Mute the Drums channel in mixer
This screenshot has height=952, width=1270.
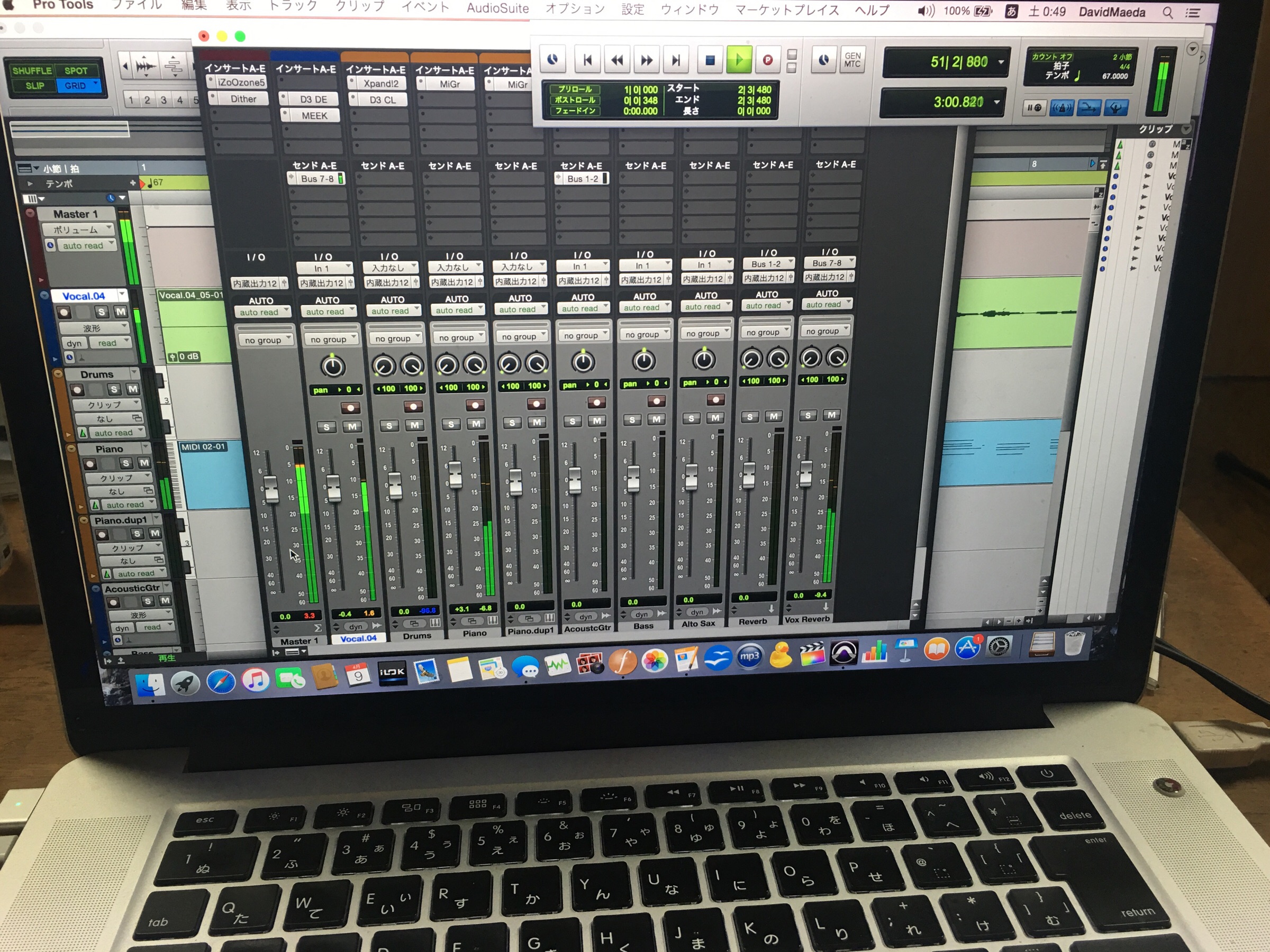click(x=414, y=425)
